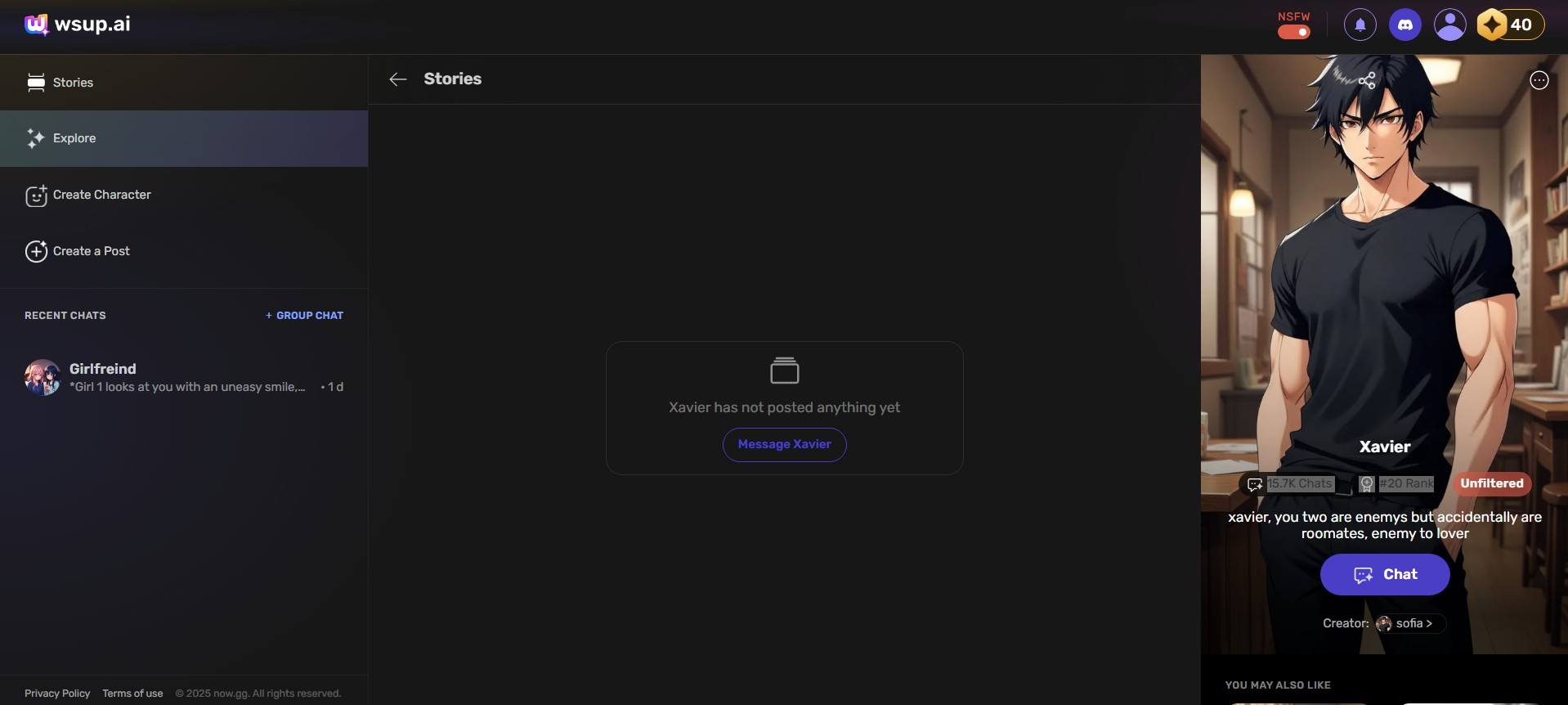Toggle the NSFW switch
Image resolution: width=1568 pixels, height=705 pixels.
pyautogui.click(x=1293, y=32)
